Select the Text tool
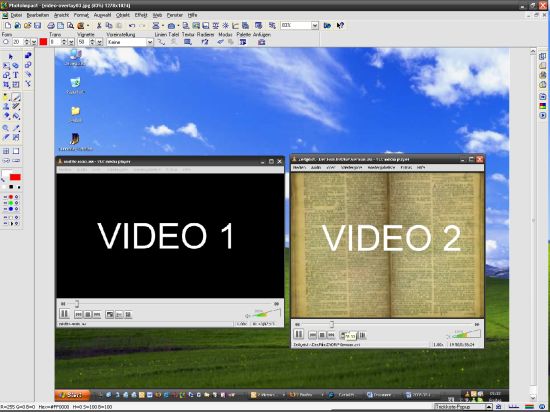Viewport: 550px width, 412px height. [x=16, y=75]
